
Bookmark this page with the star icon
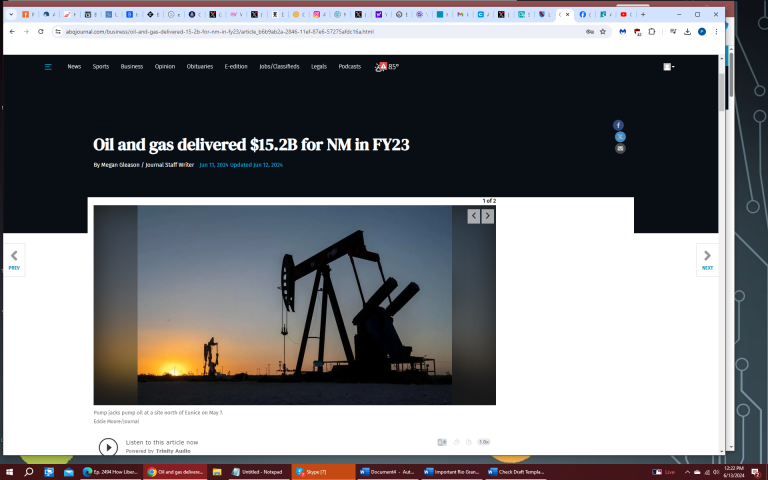tap(603, 31)
